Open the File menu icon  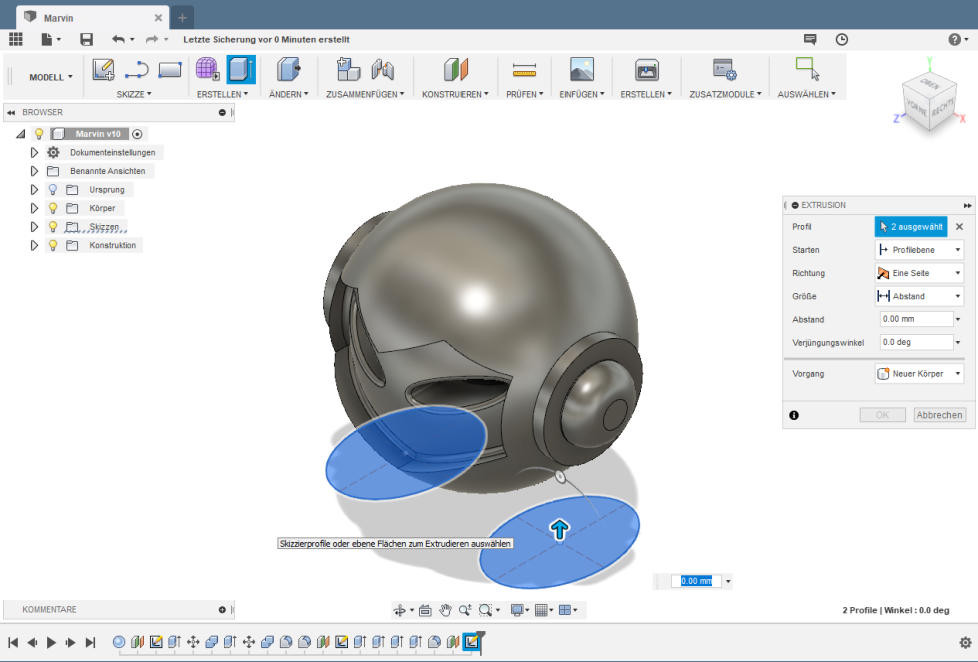click(x=47, y=39)
